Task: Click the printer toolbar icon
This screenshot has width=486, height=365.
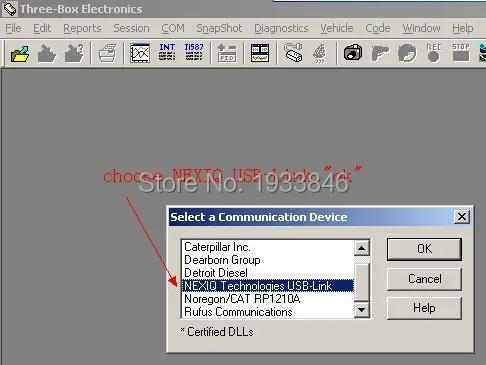Action: tap(108, 53)
